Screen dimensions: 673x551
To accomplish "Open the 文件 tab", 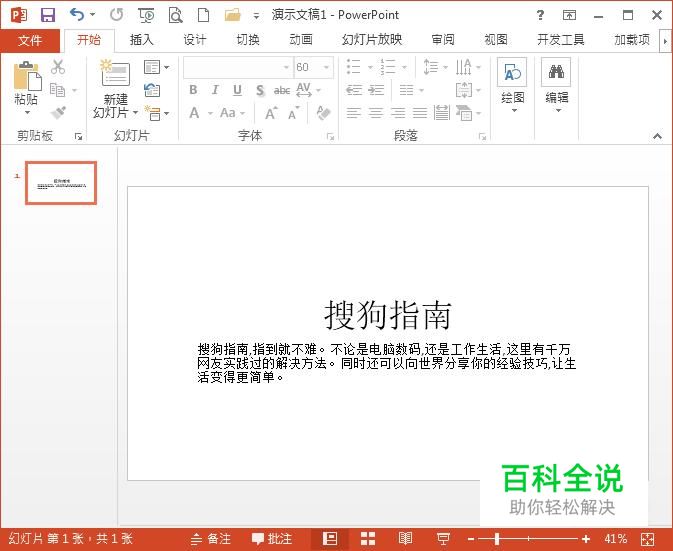I will click(x=30, y=40).
